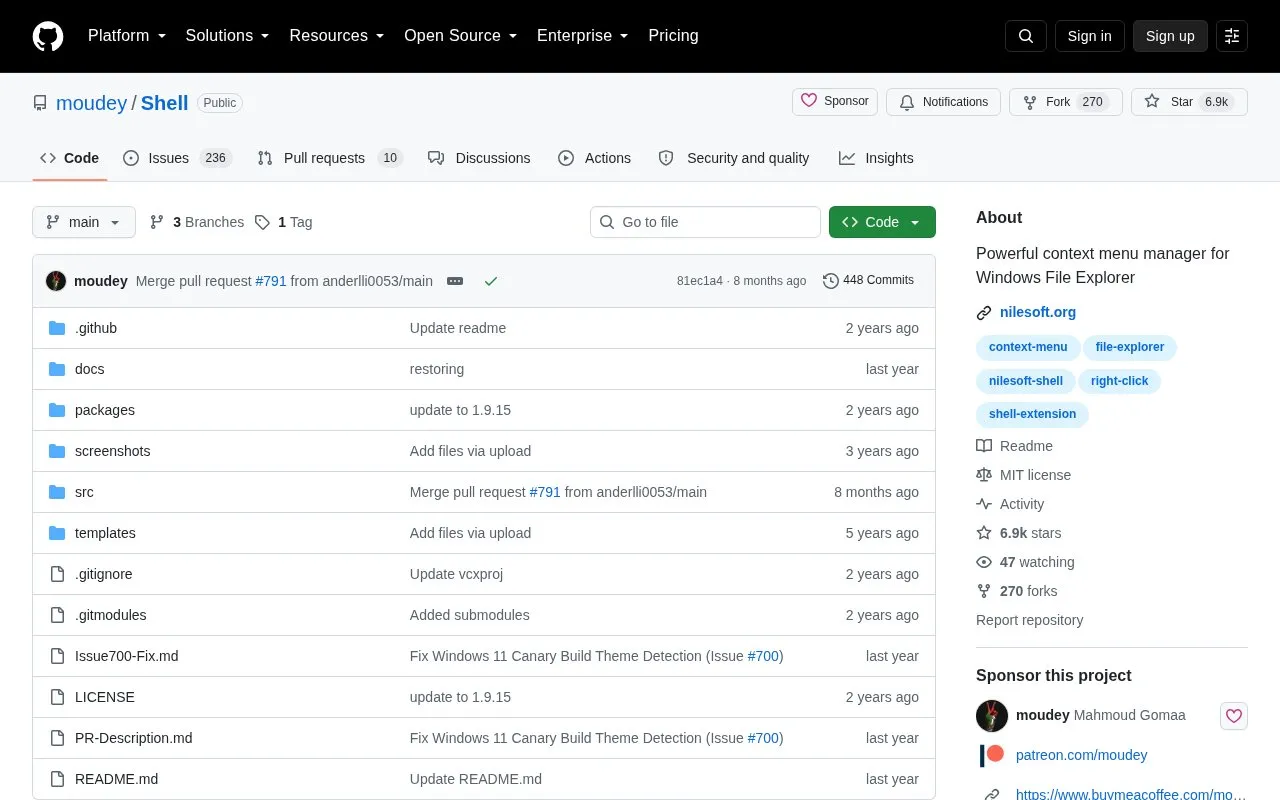Viewport: 1280px width, 800px height.
Task: Fork the Shell repository
Action: point(1066,102)
